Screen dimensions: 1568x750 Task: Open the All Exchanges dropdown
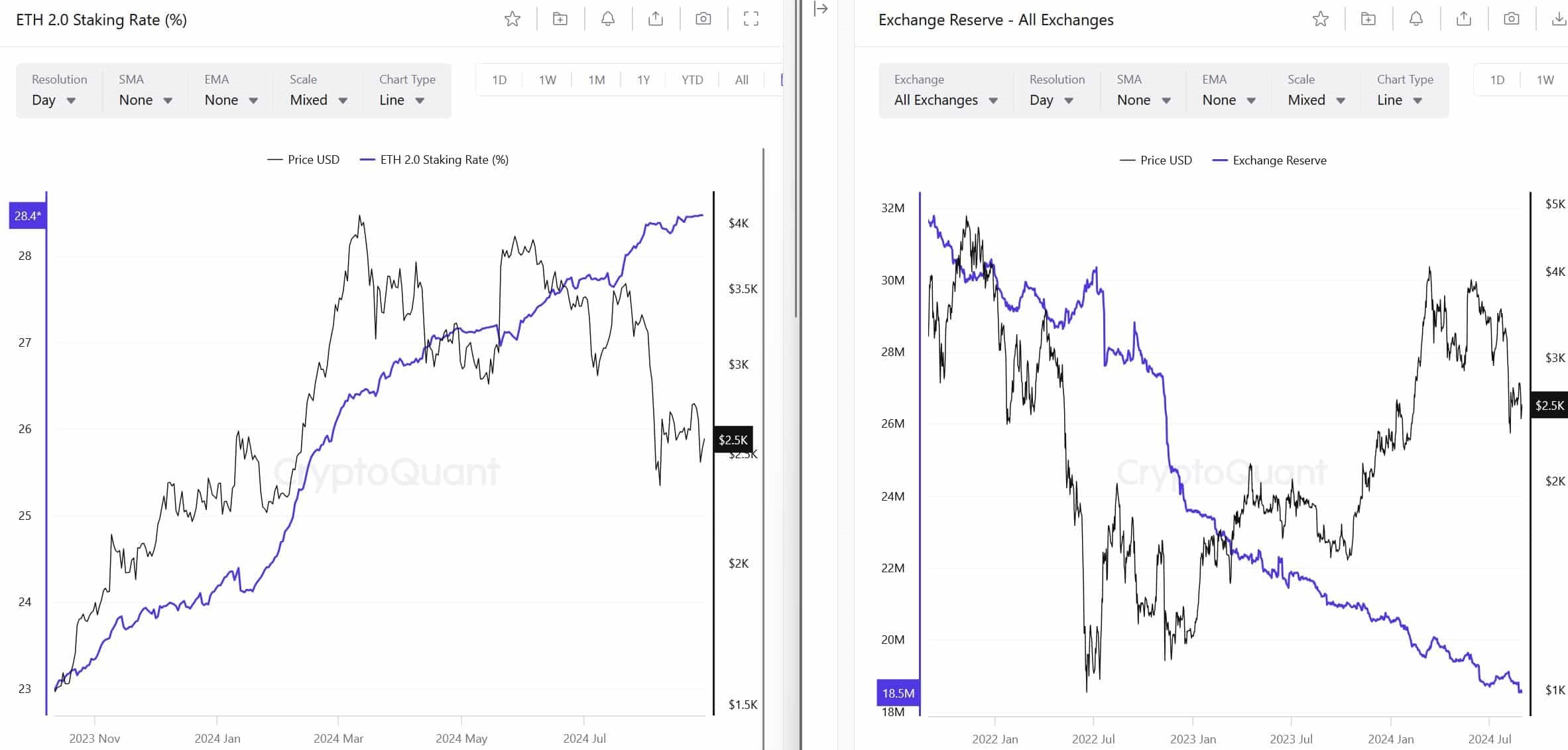(945, 92)
